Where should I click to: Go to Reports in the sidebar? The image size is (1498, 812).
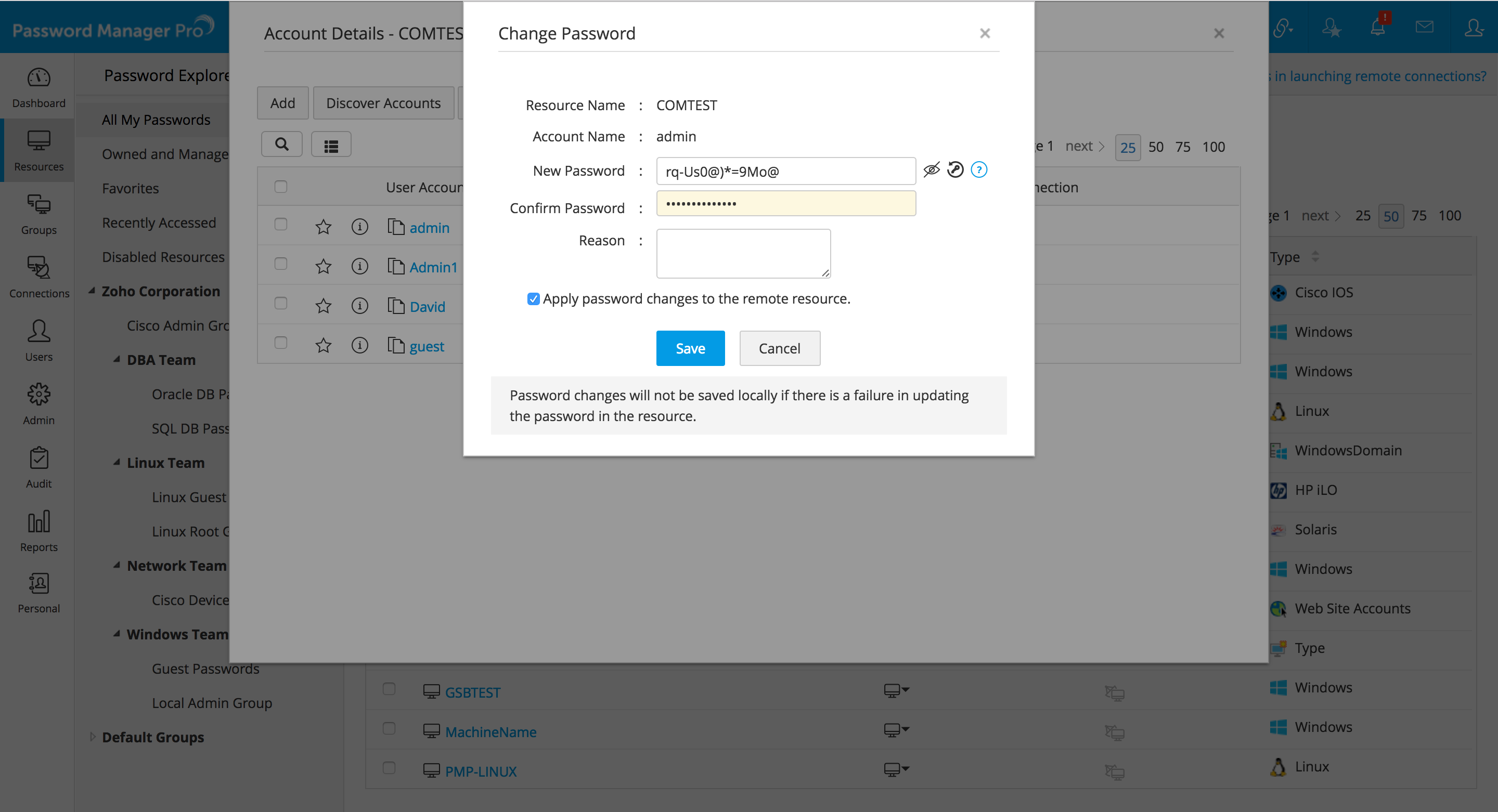pos(38,531)
